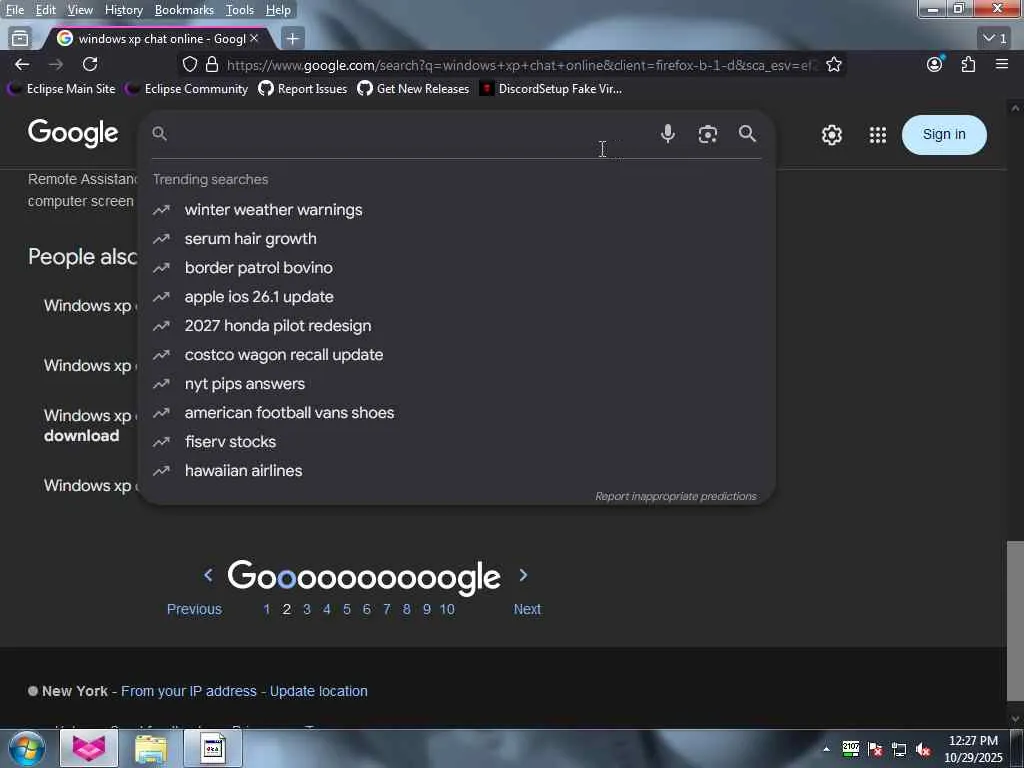Viewport: 1024px width, 768px height.
Task: Select suggestion hawaiian airlines
Action: pos(457,470)
